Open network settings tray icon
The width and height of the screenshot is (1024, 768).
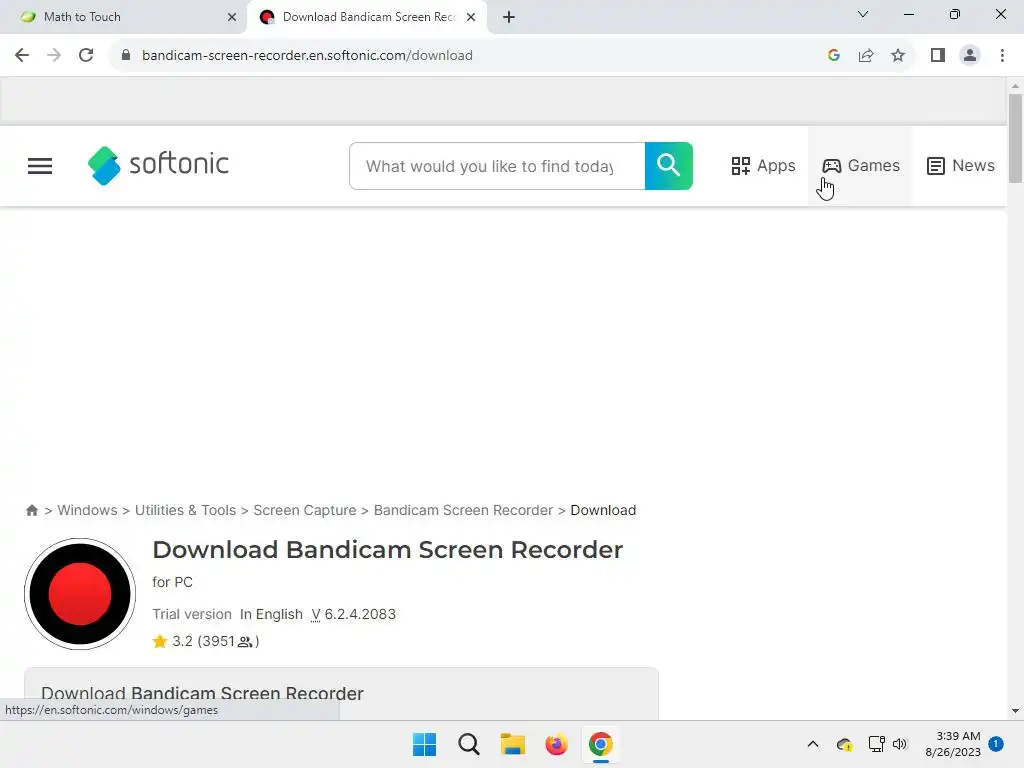tap(876, 744)
